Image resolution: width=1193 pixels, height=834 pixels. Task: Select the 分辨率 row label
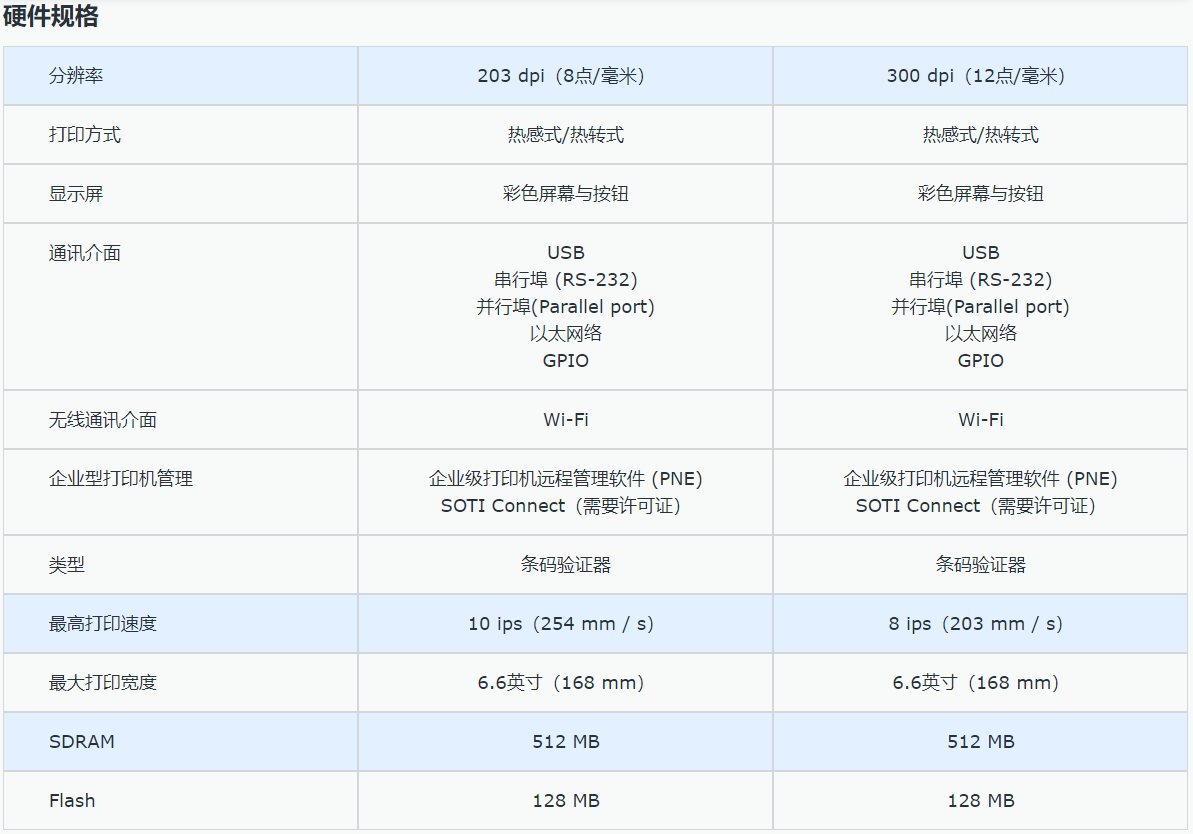click(76, 76)
